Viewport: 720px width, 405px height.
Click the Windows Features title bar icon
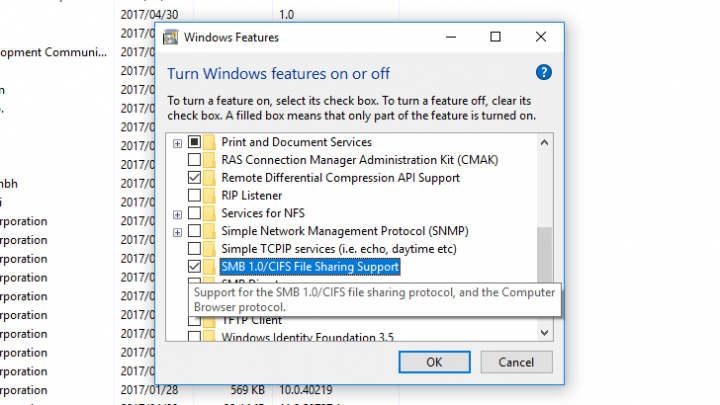(x=171, y=37)
